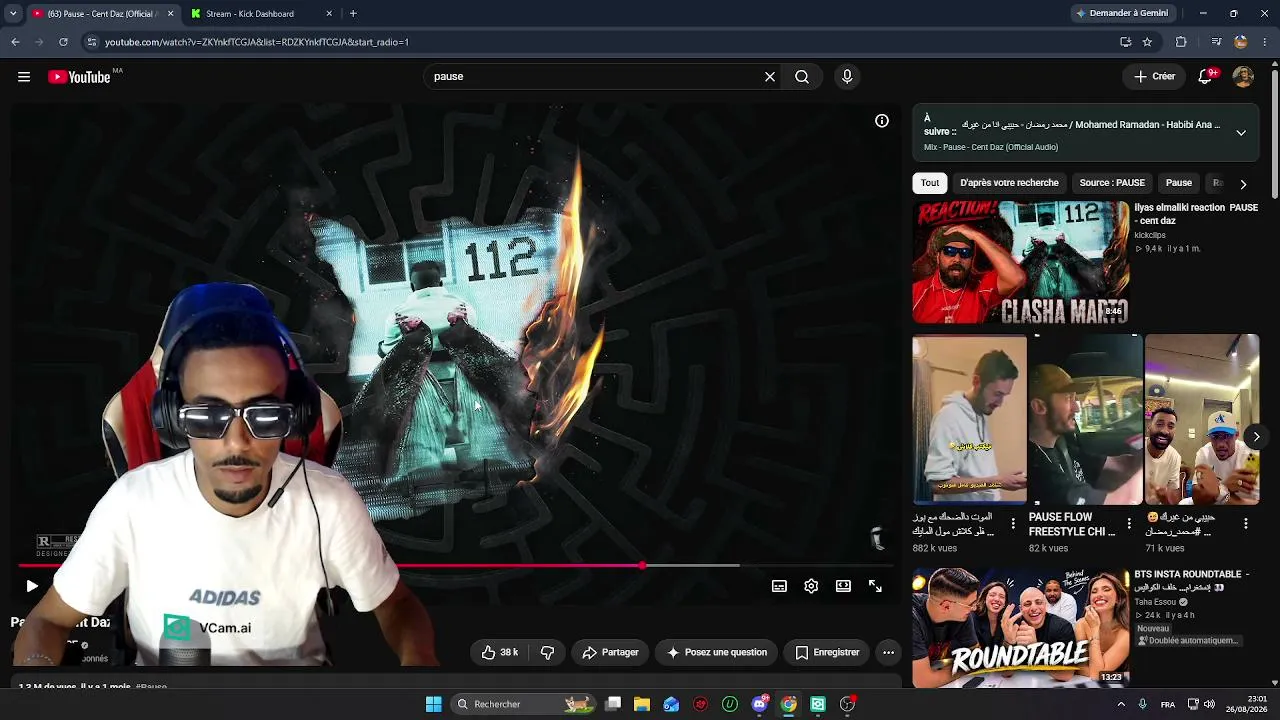
Task: Open options for the 882 k vues short
Action: [x=1013, y=523]
